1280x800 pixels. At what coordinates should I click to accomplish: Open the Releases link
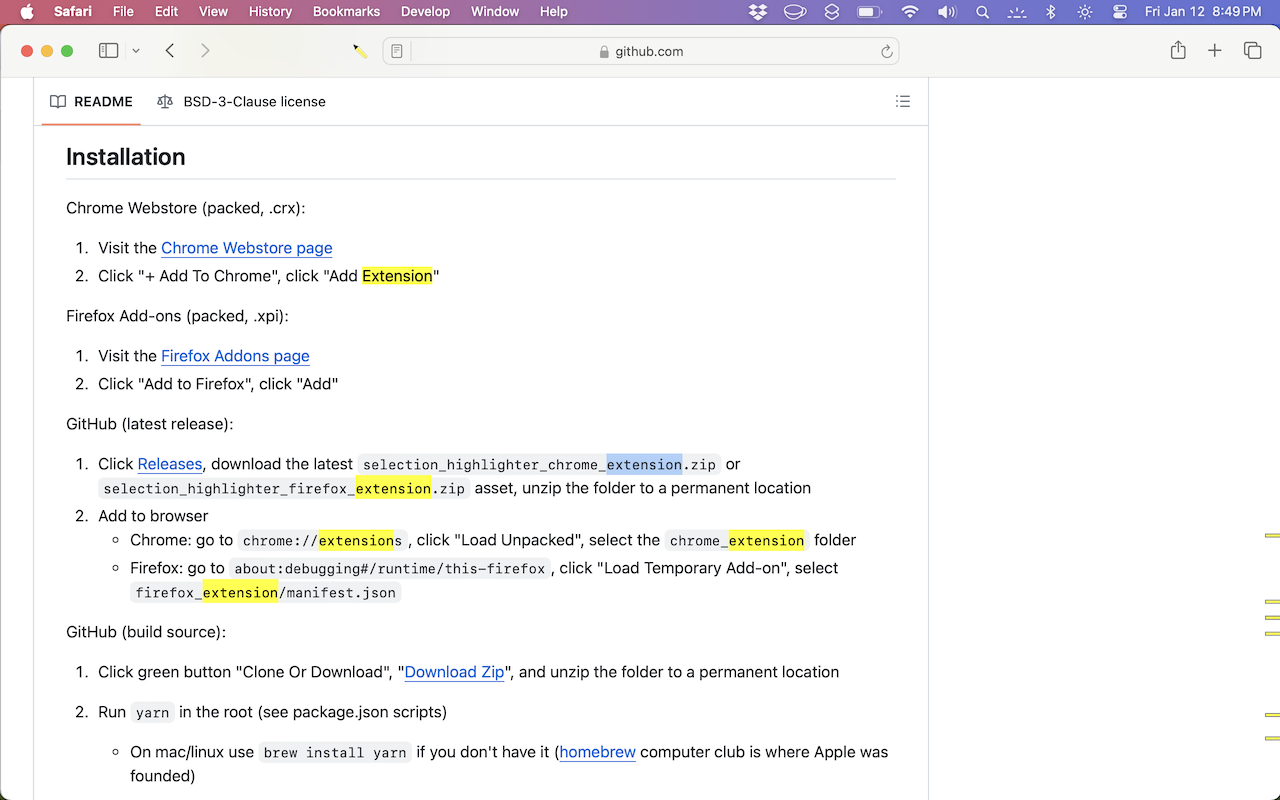pos(170,464)
